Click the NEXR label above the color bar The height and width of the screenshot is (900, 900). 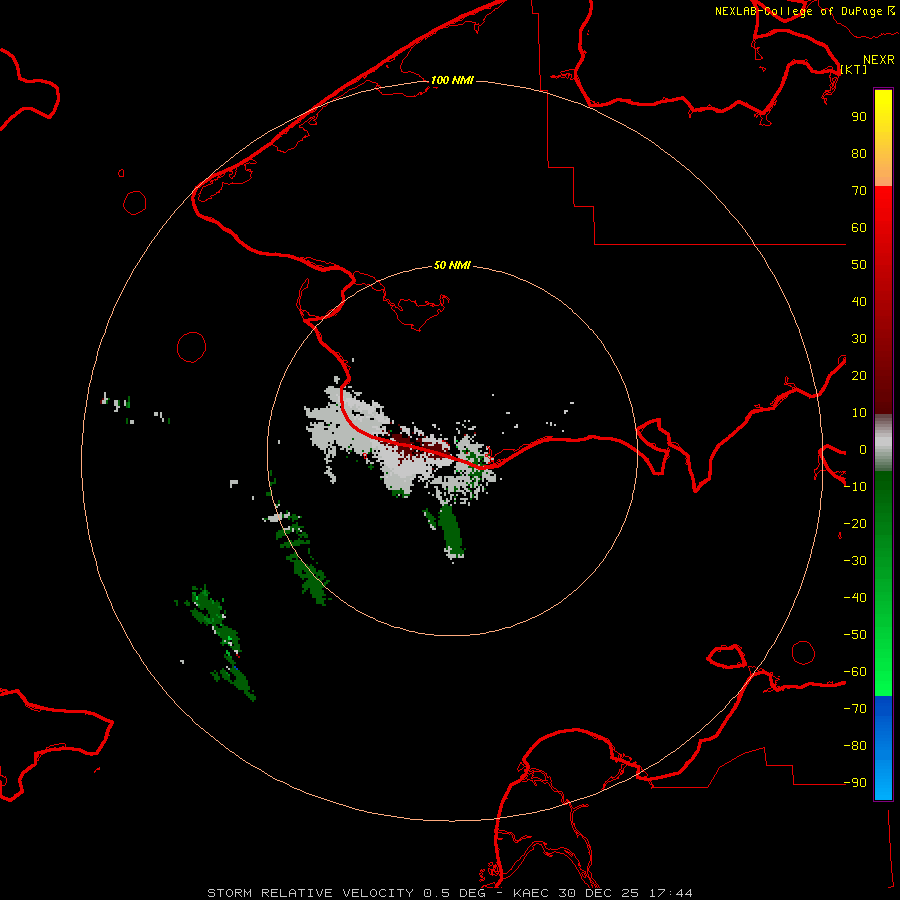point(879,59)
